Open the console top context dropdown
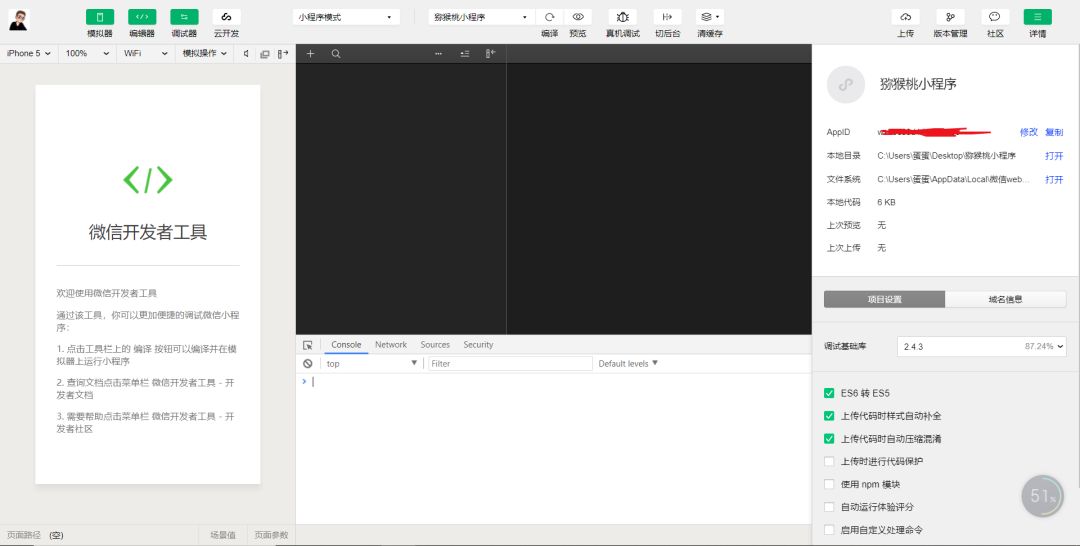 click(x=371, y=364)
